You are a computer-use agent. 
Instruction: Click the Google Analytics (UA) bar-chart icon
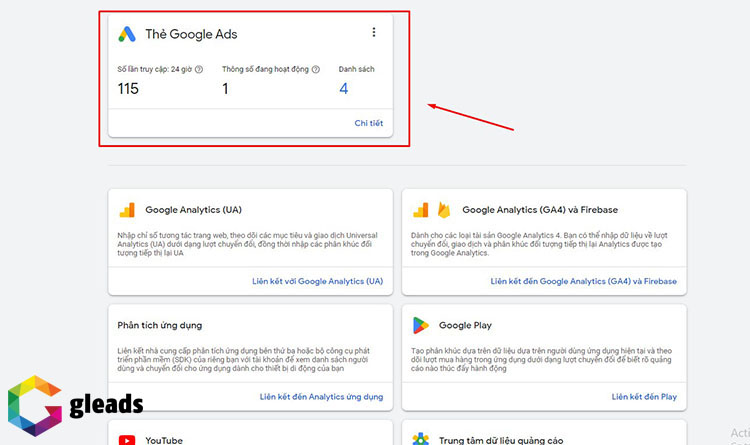127,210
